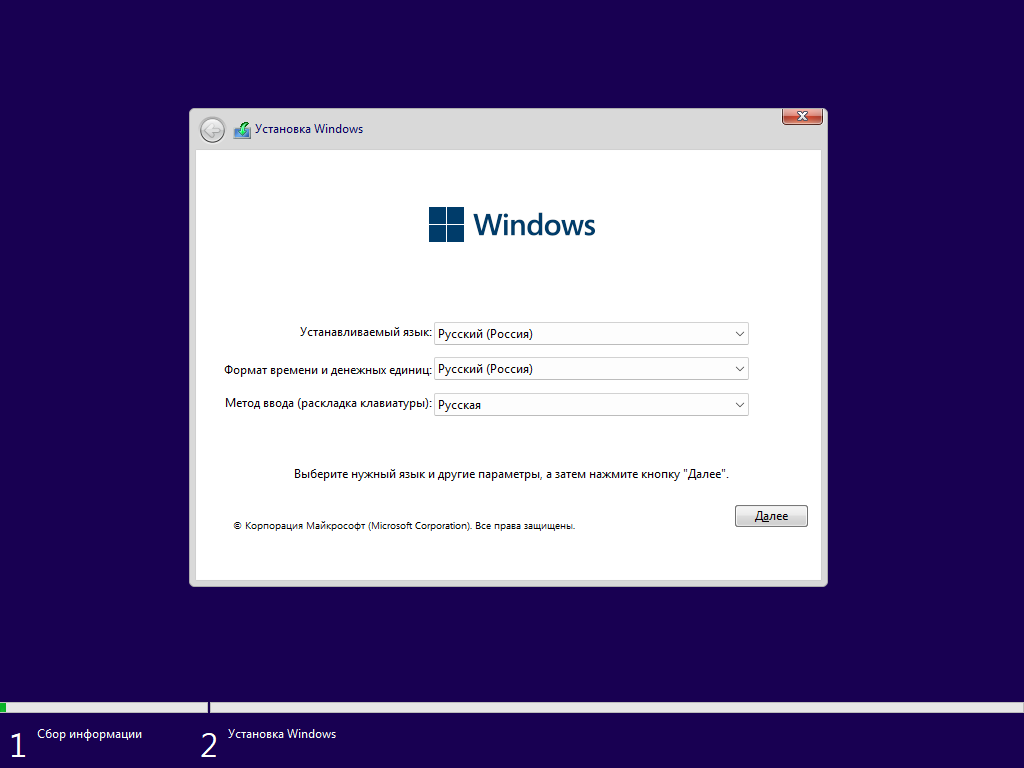The height and width of the screenshot is (768, 1024).
Task: Select the time format field showing Русский (Россия)
Action: (560, 368)
